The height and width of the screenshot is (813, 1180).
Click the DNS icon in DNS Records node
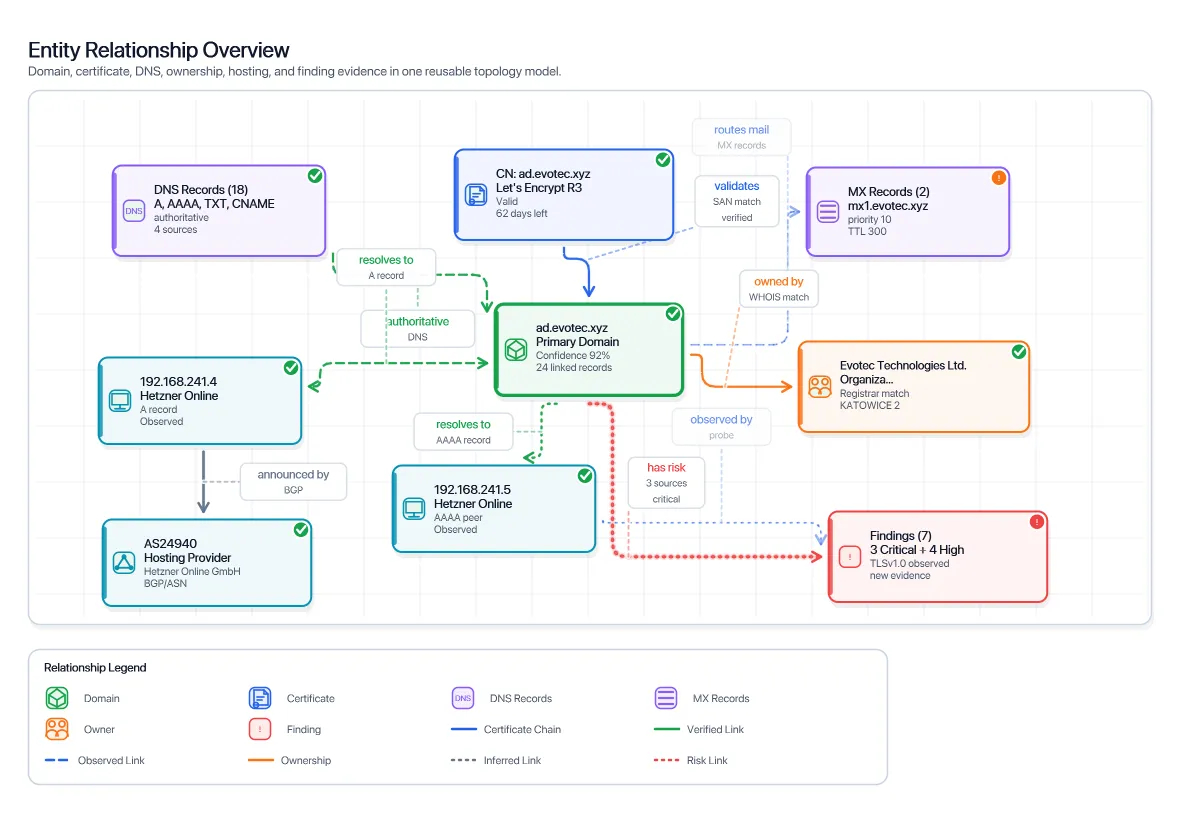pyautogui.click(x=134, y=211)
